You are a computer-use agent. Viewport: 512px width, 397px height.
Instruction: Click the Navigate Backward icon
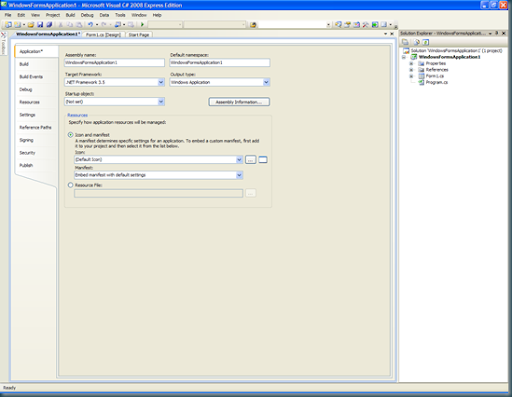pos(118,24)
